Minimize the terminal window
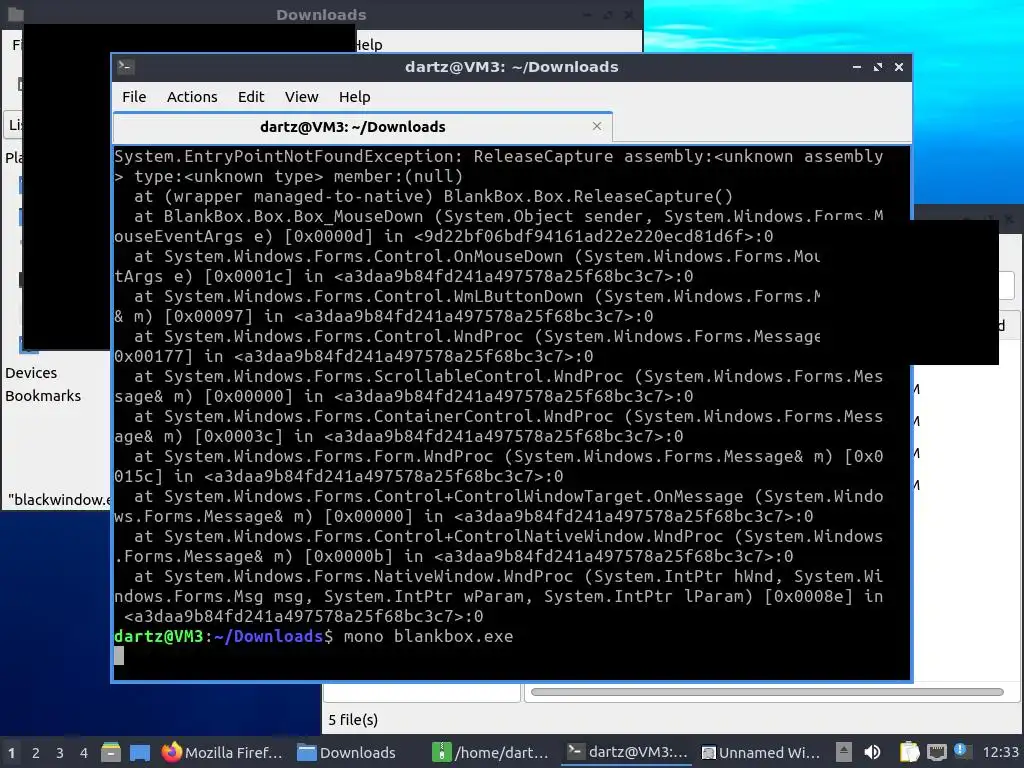The width and height of the screenshot is (1024, 768). 856,67
